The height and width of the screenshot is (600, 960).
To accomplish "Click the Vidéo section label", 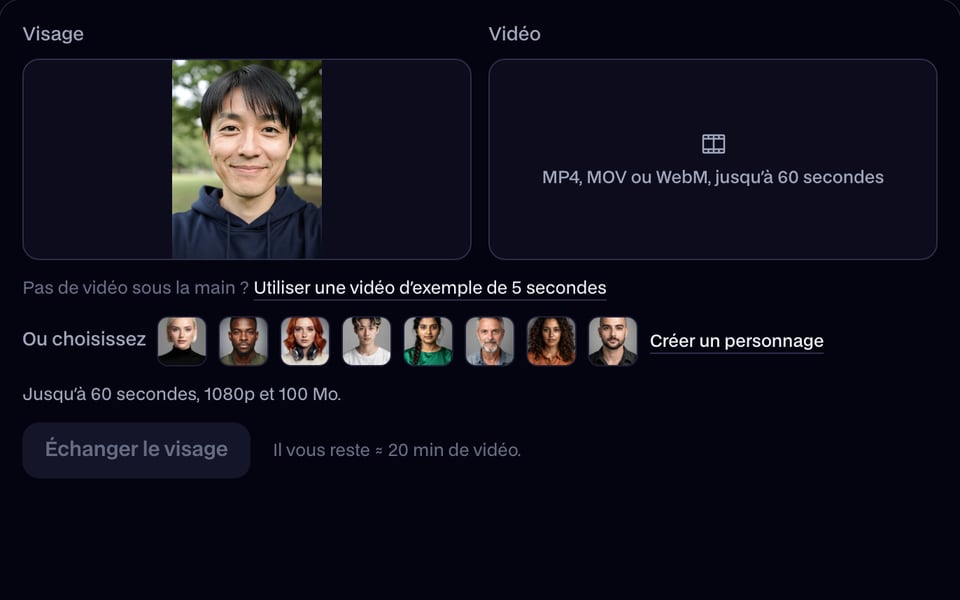I will click(x=514, y=34).
